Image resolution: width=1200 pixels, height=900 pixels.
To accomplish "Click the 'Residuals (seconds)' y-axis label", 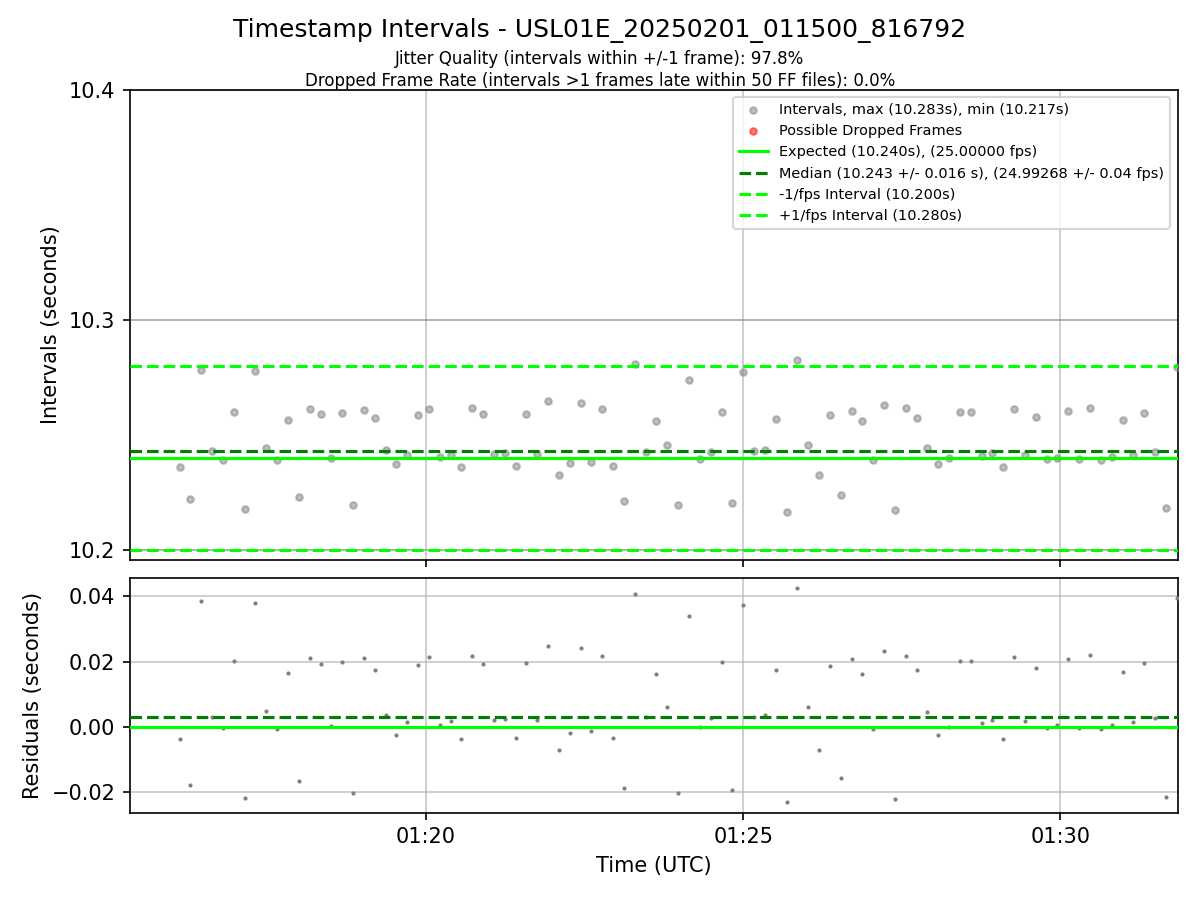I will pos(32,696).
